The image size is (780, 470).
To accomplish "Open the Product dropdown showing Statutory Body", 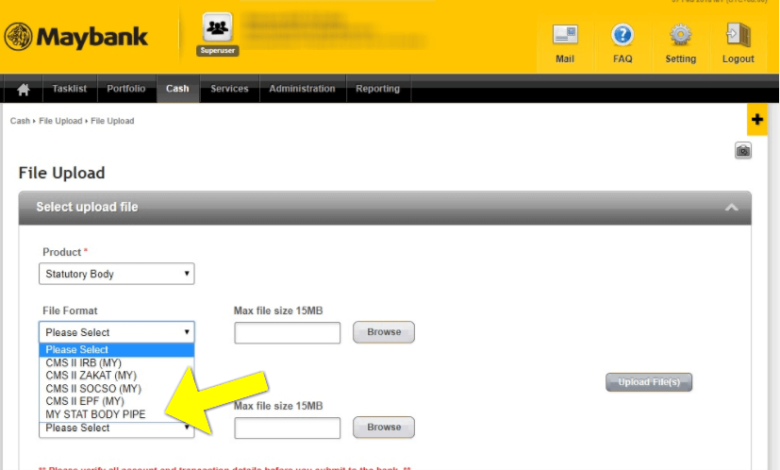I will point(117,274).
